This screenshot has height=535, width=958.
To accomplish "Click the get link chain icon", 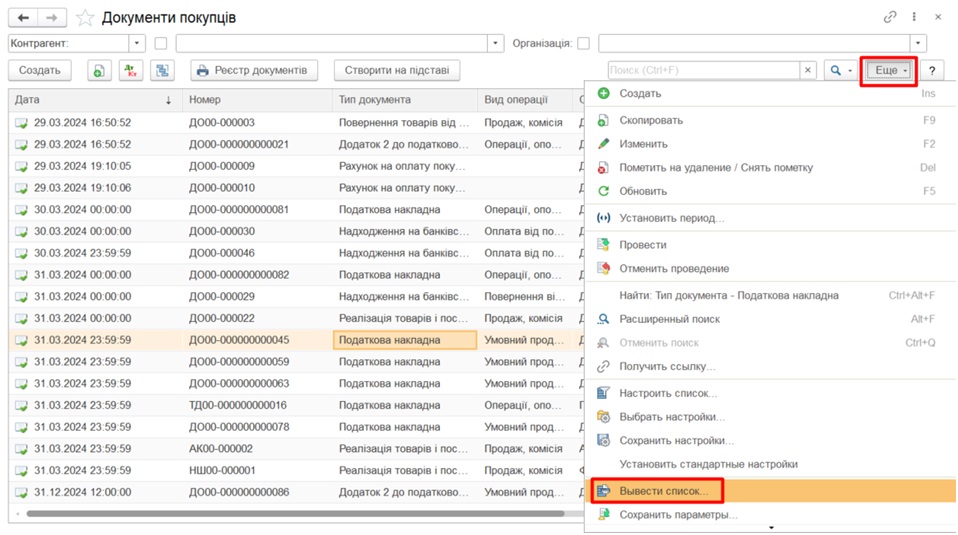I will tap(890, 17).
